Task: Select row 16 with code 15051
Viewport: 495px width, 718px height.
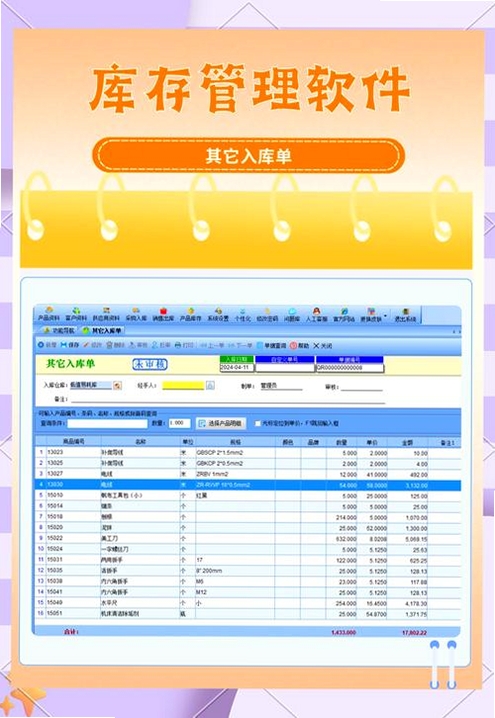Action: tap(248, 614)
